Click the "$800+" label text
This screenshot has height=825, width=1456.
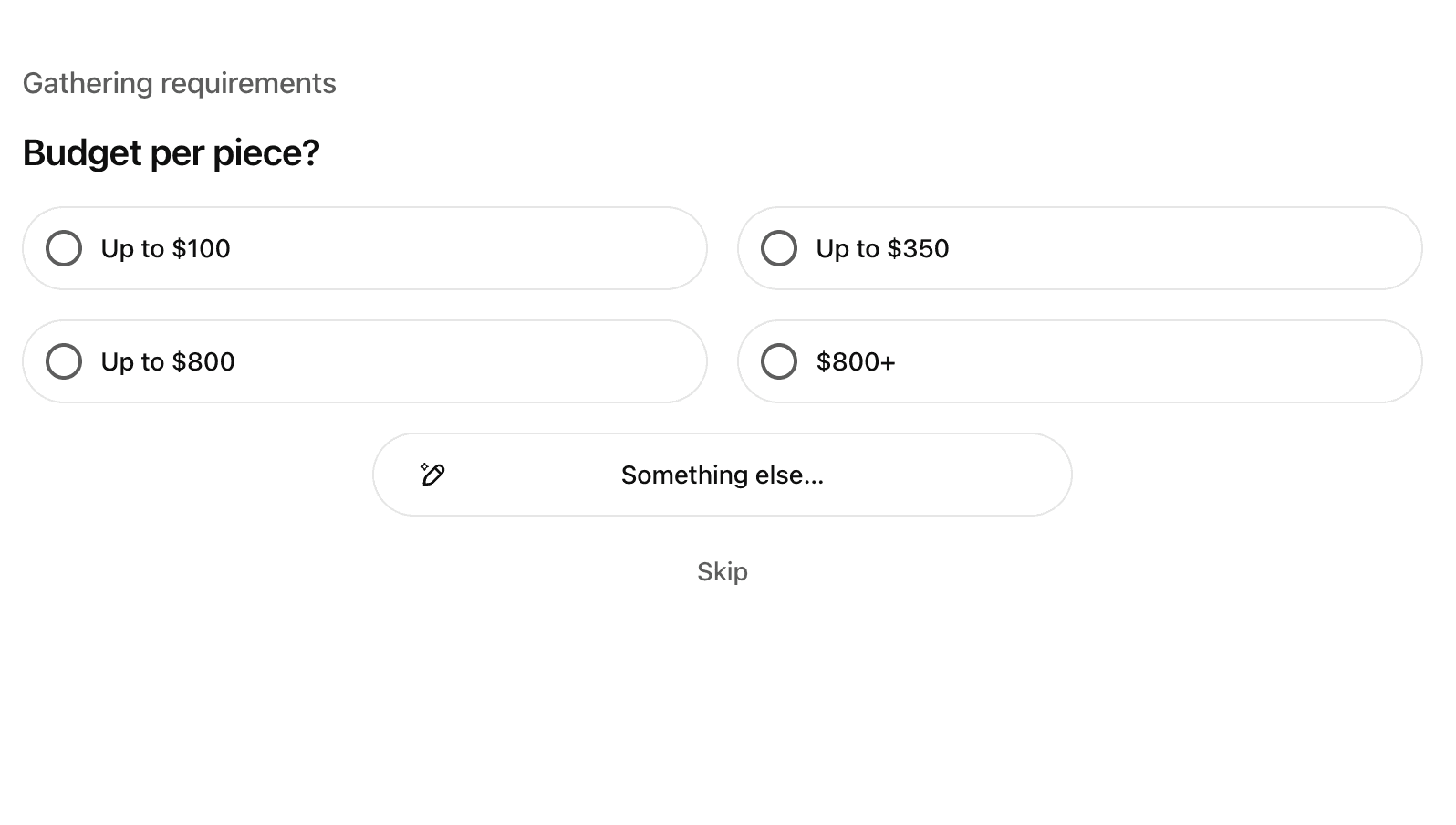pyautogui.click(x=856, y=361)
